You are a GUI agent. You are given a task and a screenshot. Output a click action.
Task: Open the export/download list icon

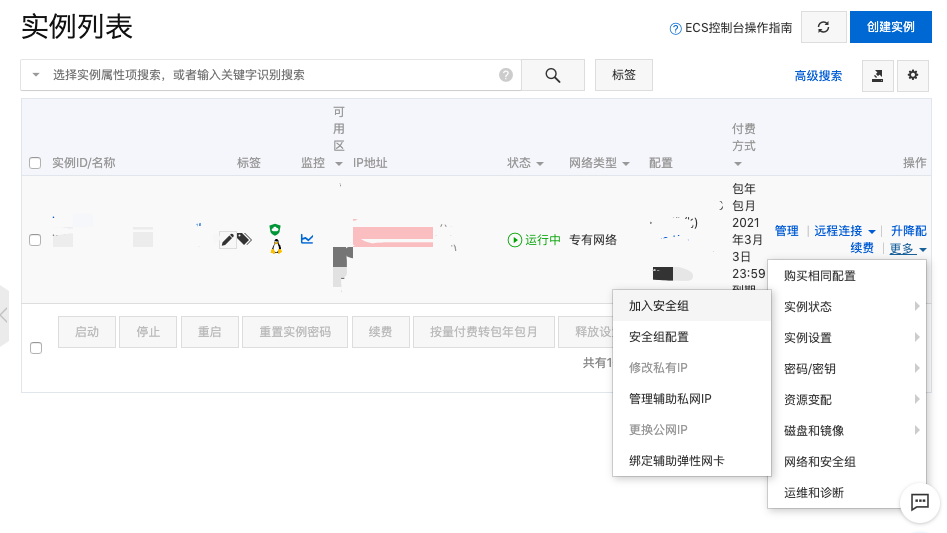tap(878, 75)
